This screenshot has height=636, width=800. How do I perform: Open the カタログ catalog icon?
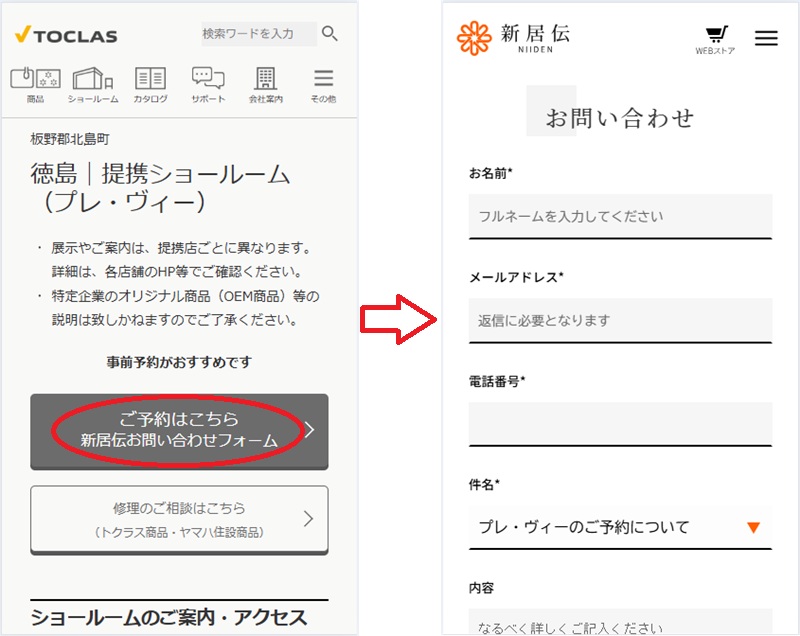[x=150, y=85]
